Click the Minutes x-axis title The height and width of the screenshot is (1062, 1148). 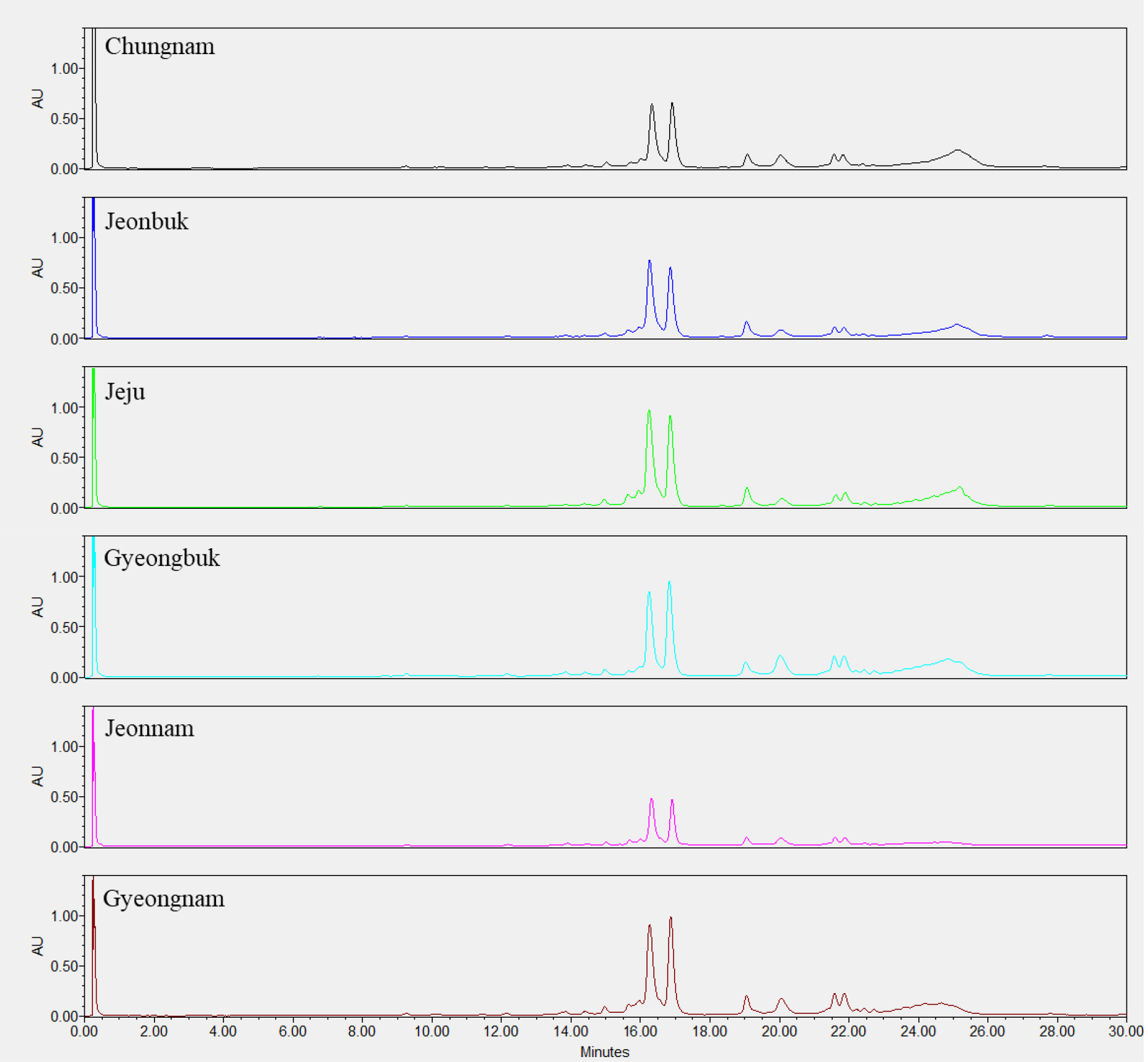pos(606,1053)
